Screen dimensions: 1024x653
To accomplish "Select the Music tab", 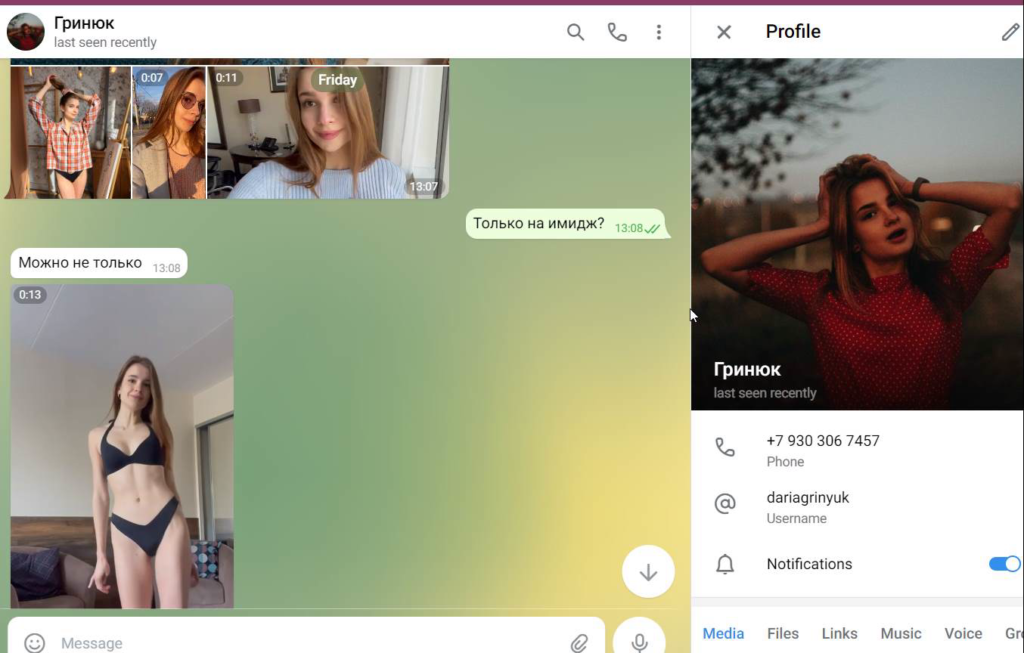I will [900, 633].
